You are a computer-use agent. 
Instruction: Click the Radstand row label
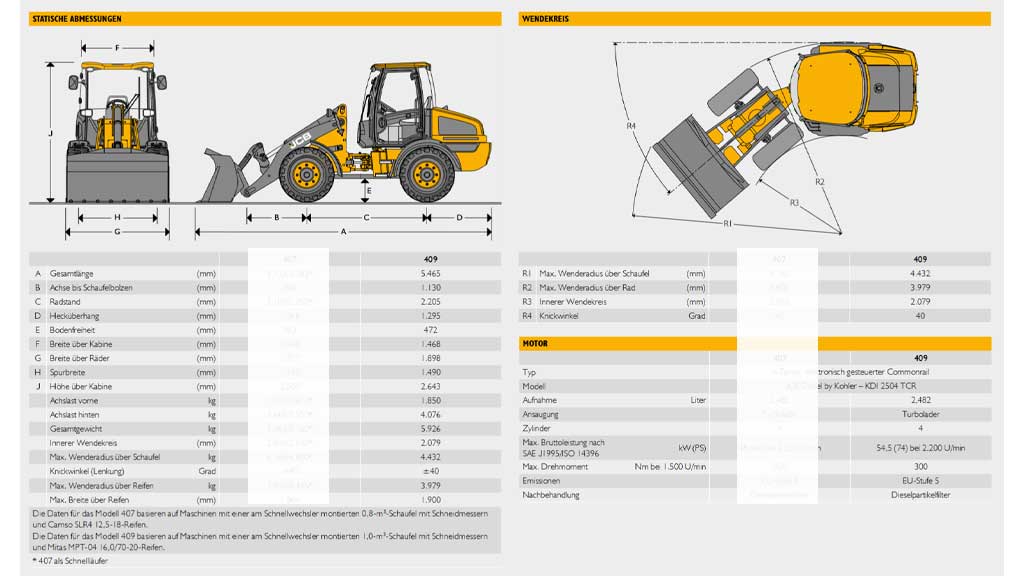pos(65,302)
